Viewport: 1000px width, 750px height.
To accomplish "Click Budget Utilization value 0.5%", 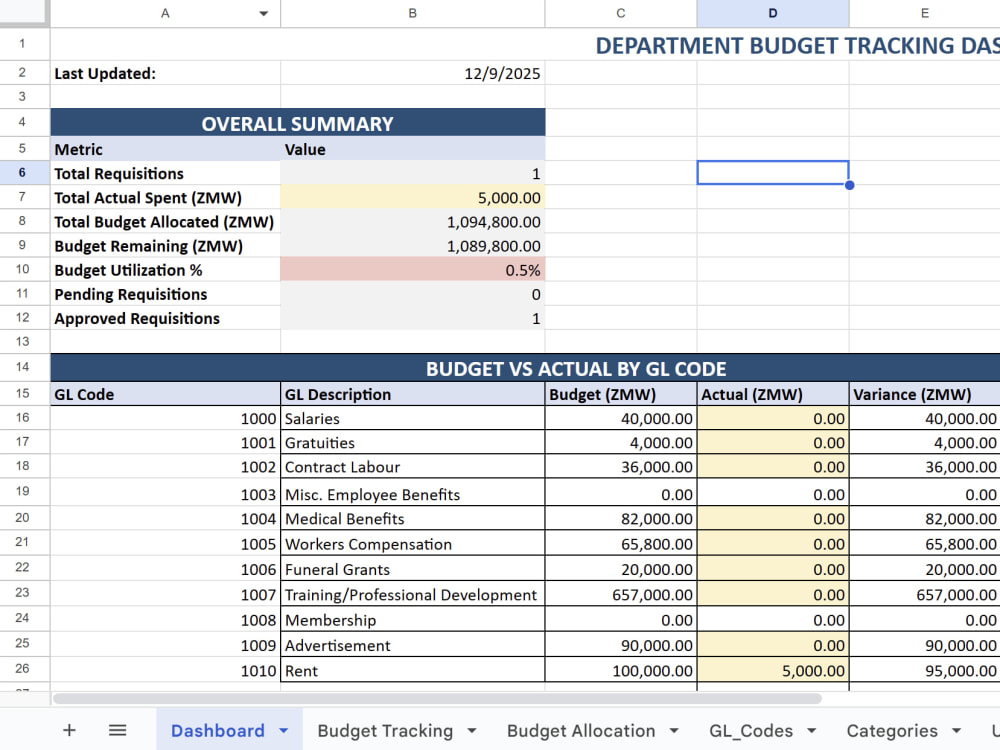I will [413, 270].
